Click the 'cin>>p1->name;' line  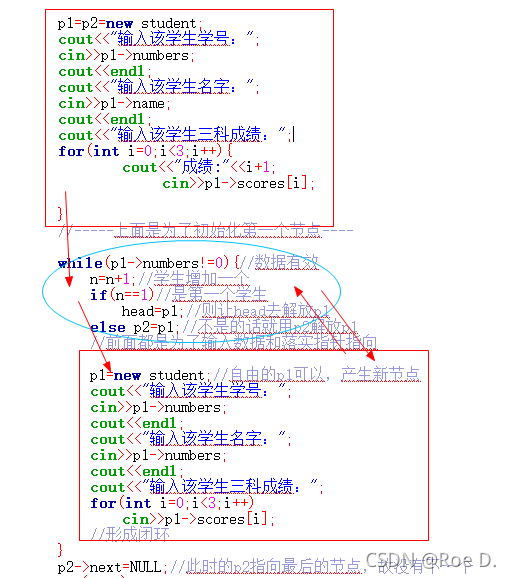pyautogui.click(x=114, y=104)
